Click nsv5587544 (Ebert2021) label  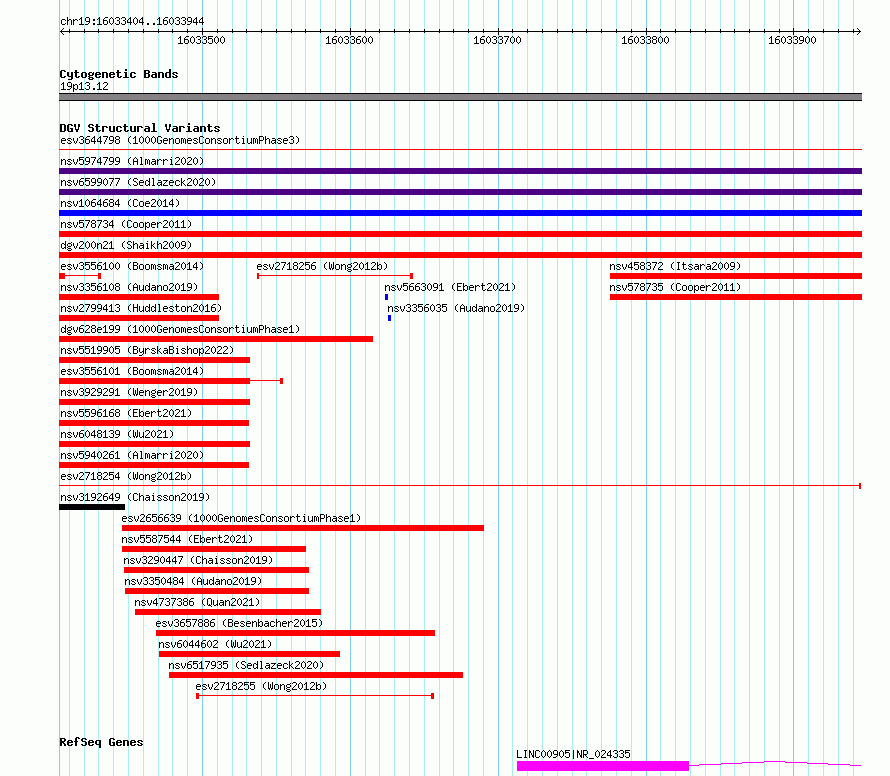click(x=187, y=539)
